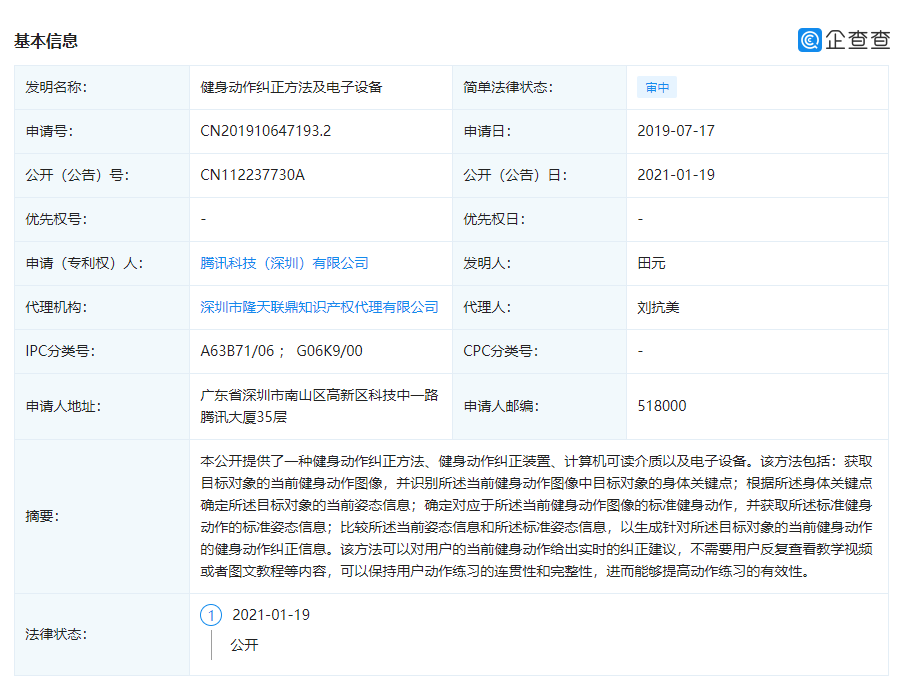The width and height of the screenshot is (898, 679).
Task: Select the publication number CN112237730A
Action: pyautogui.click(x=252, y=175)
